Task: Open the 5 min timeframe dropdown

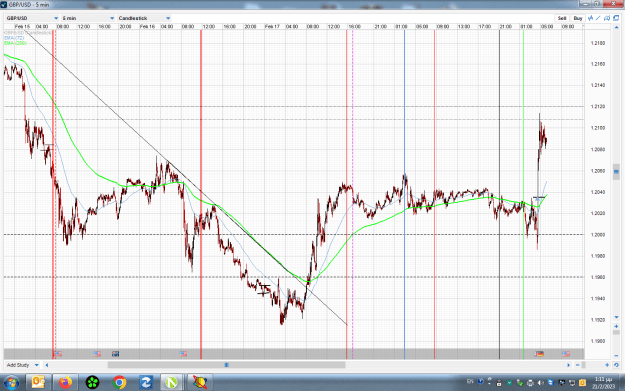Action: 88,18
